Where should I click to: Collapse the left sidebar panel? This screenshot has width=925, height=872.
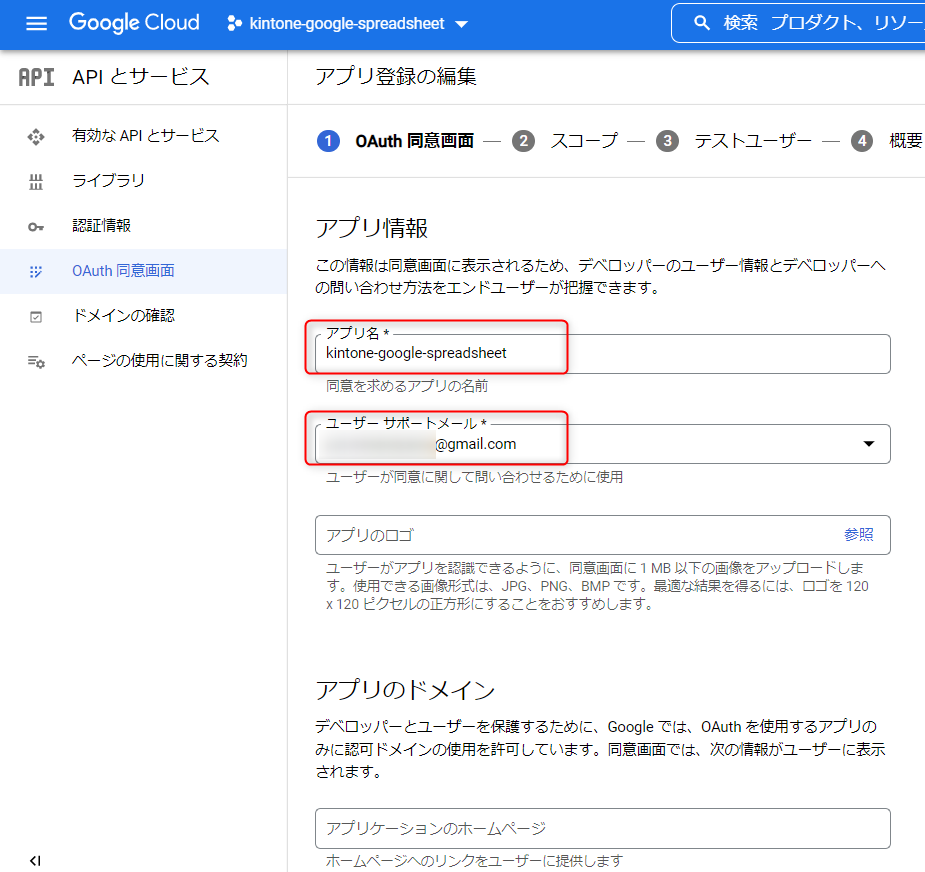35,860
